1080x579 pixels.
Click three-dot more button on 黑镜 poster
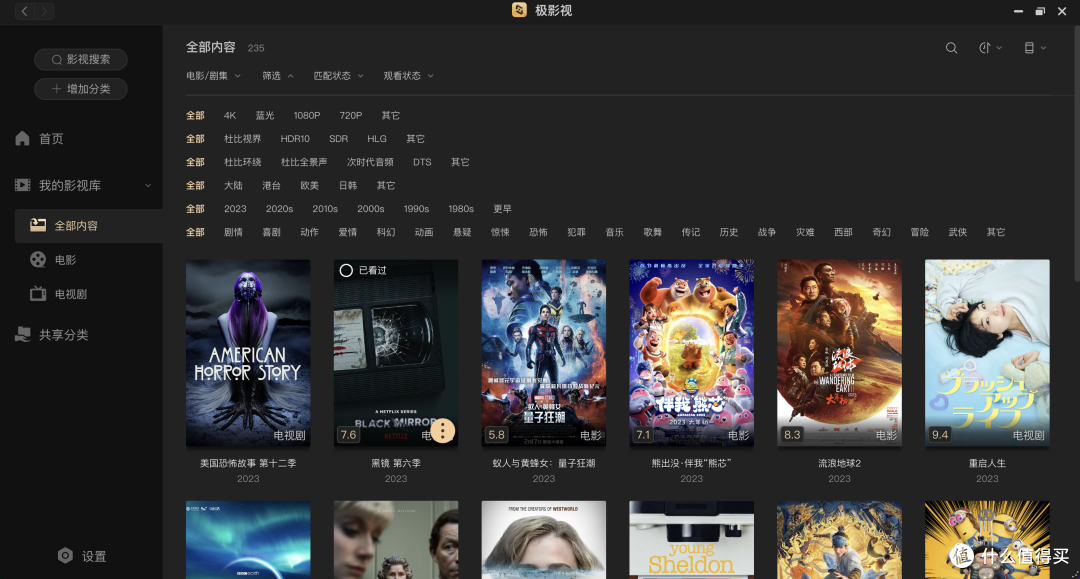click(443, 431)
